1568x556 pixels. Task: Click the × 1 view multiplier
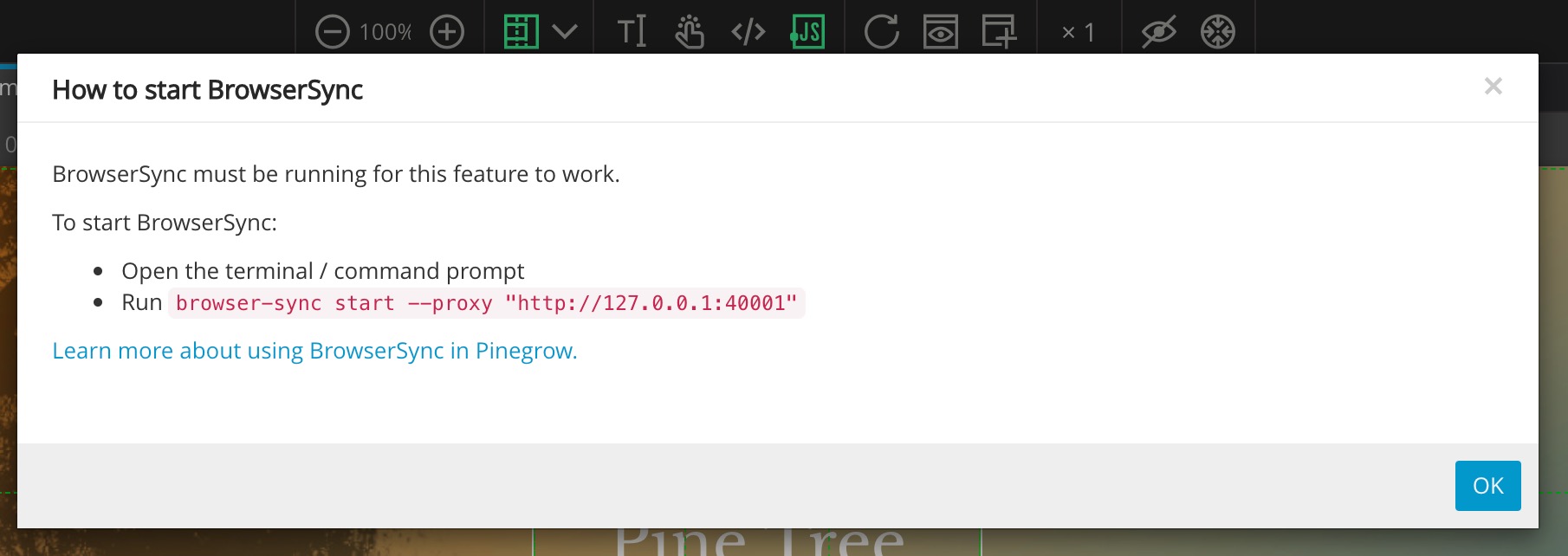(1079, 33)
